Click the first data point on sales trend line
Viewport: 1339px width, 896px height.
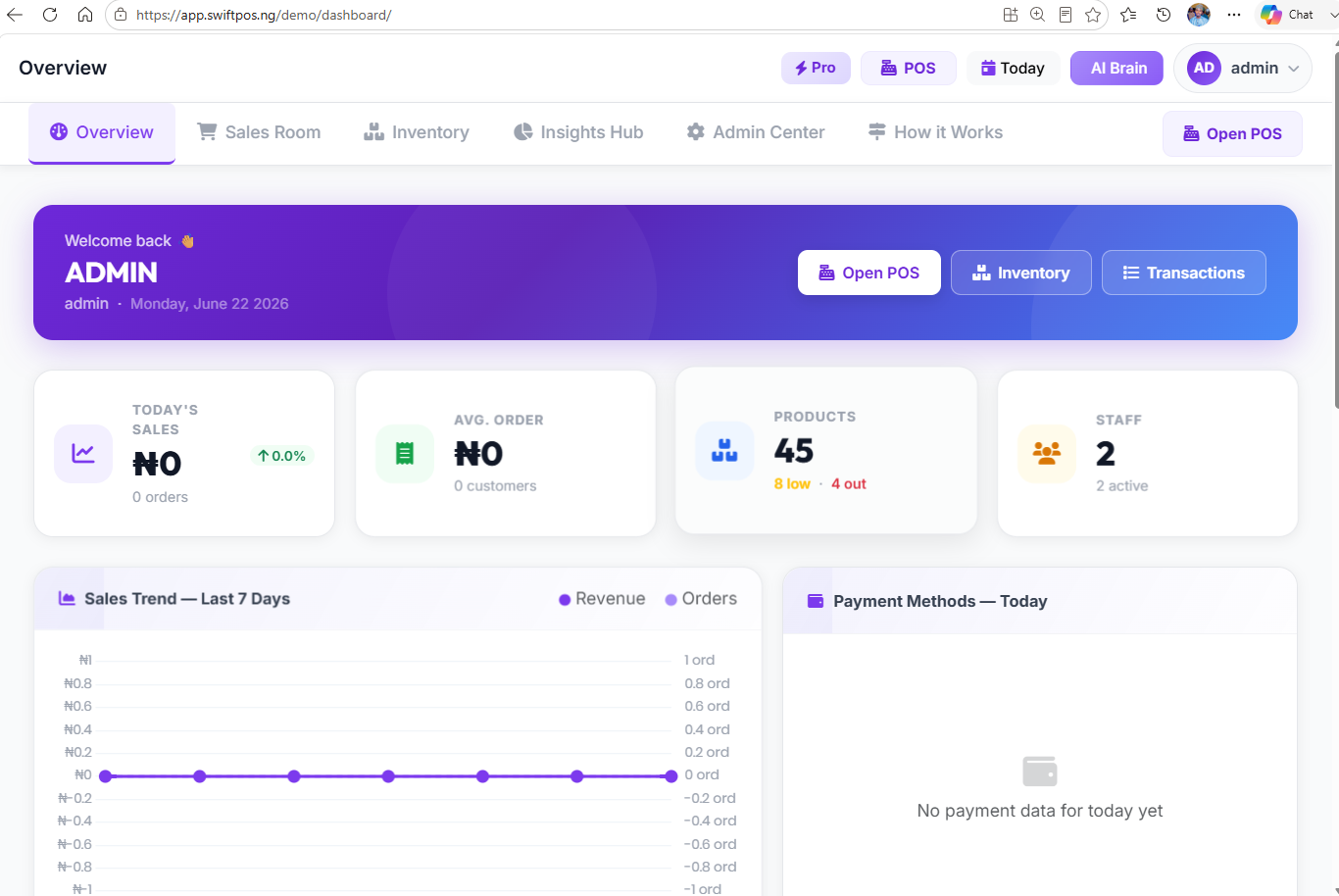click(106, 776)
